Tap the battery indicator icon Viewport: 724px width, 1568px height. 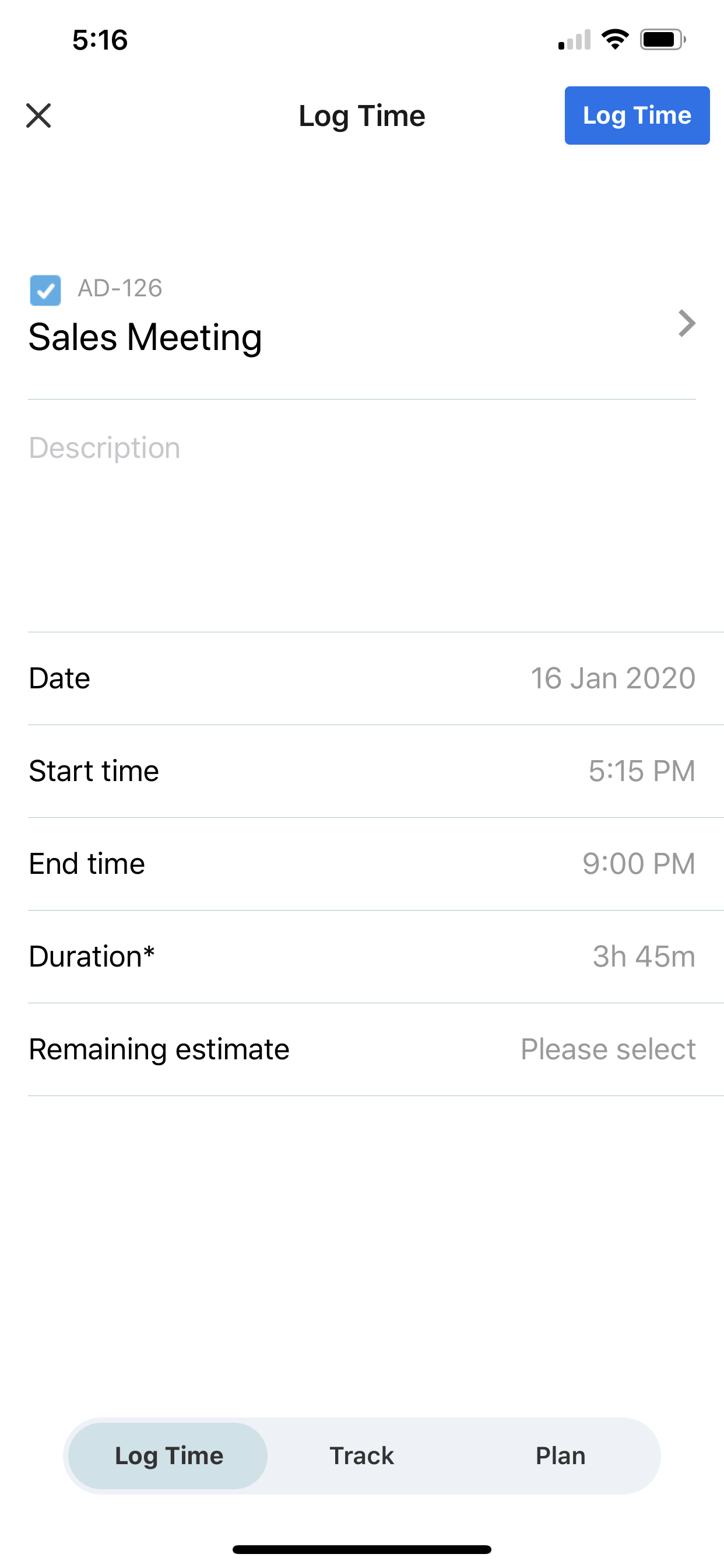pyautogui.click(x=663, y=40)
